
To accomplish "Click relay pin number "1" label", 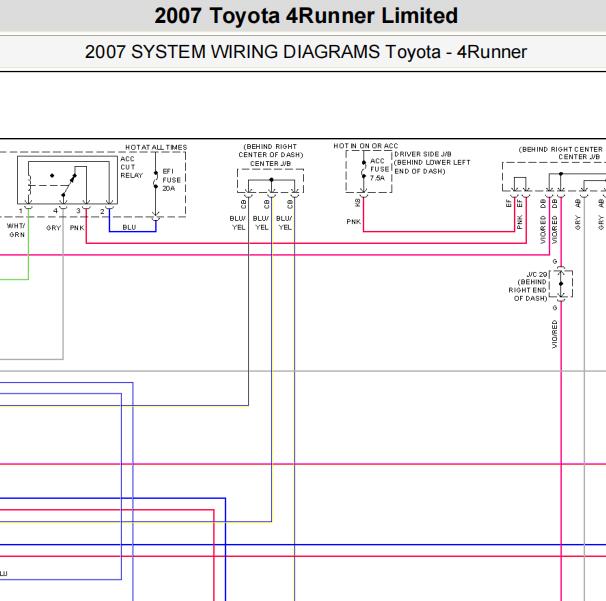I will (x=21, y=211).
